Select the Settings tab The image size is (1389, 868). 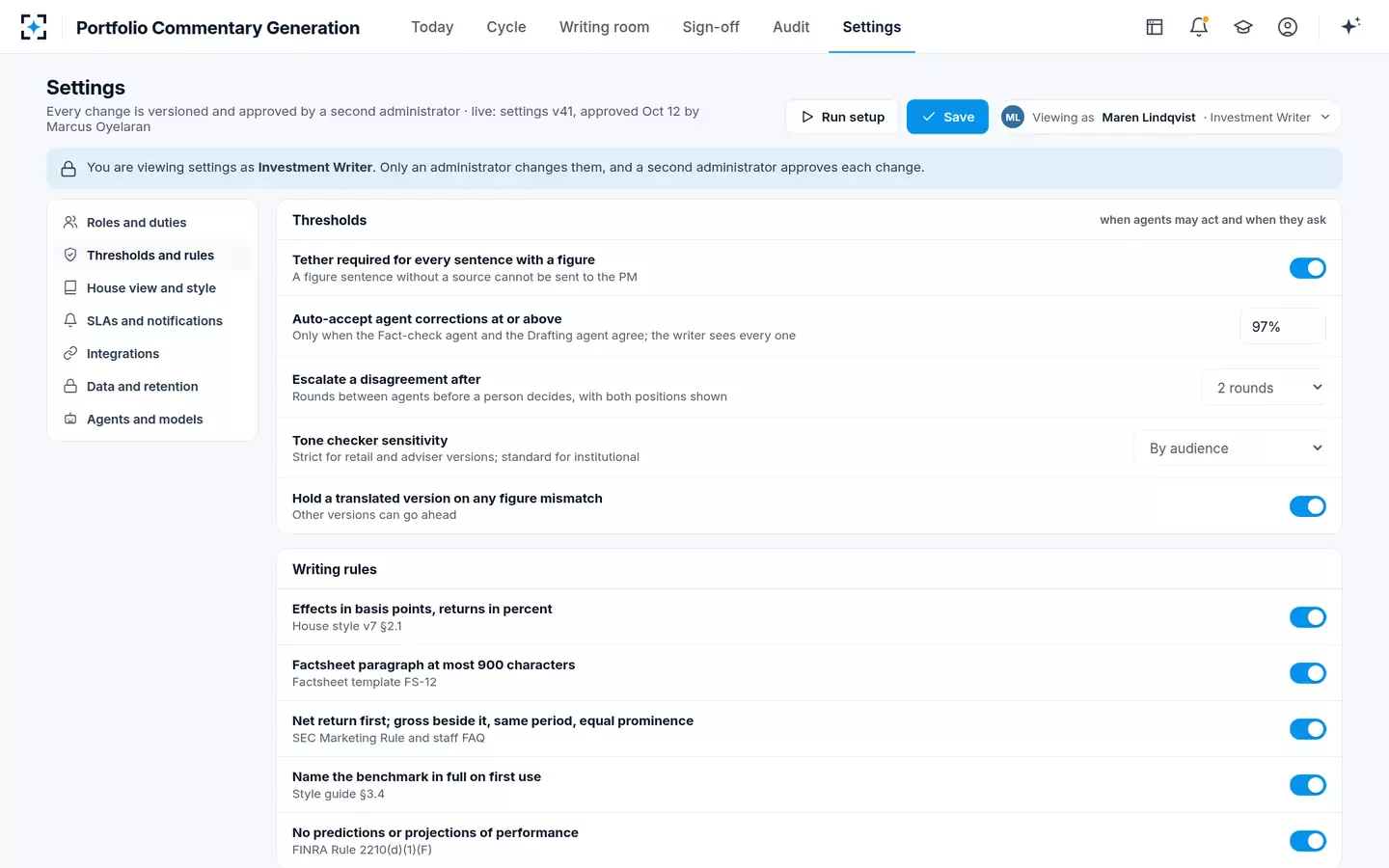[x=872, y=27]
